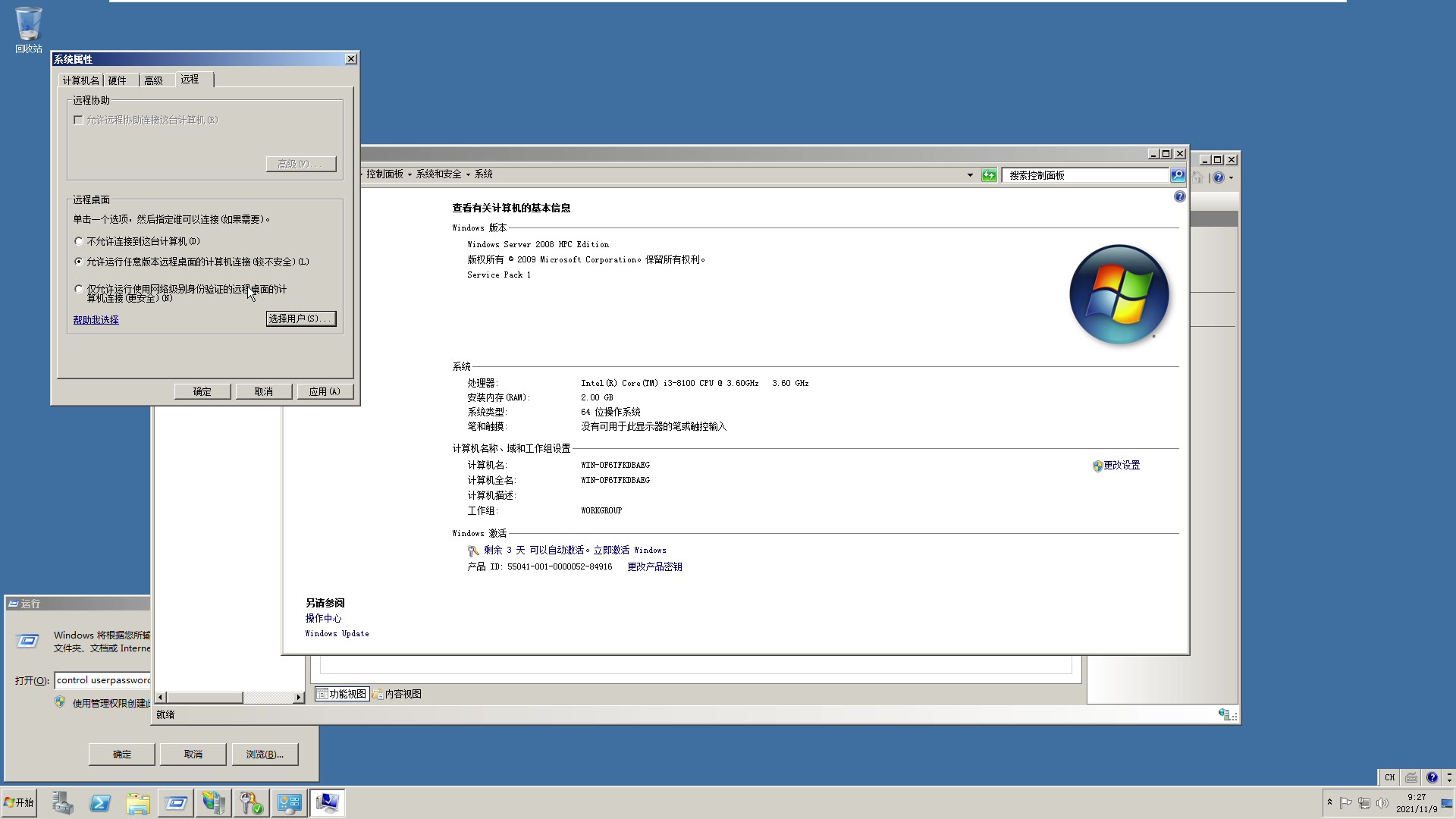The width and height of the screenshot is (1456, 819).
Task: Open Server Manager from the taskbar
Action: [x=62, y=802]
